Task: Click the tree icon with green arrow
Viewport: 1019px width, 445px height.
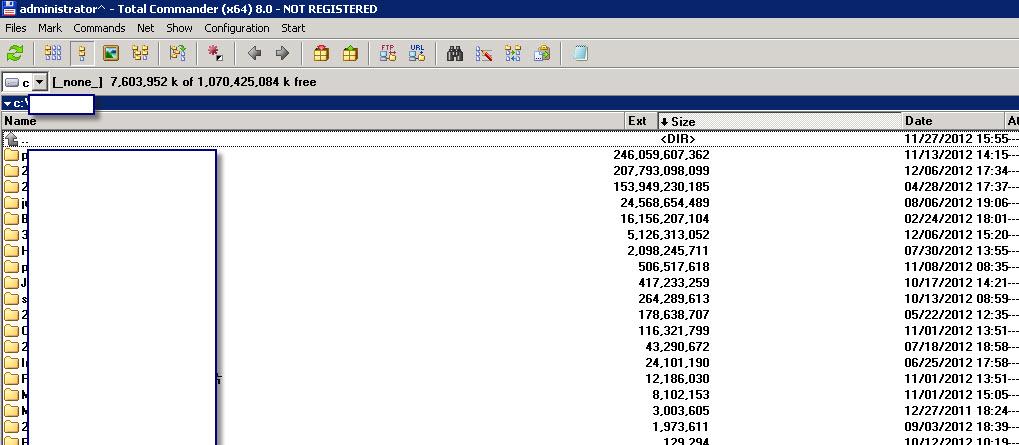Action: [177, 53]
